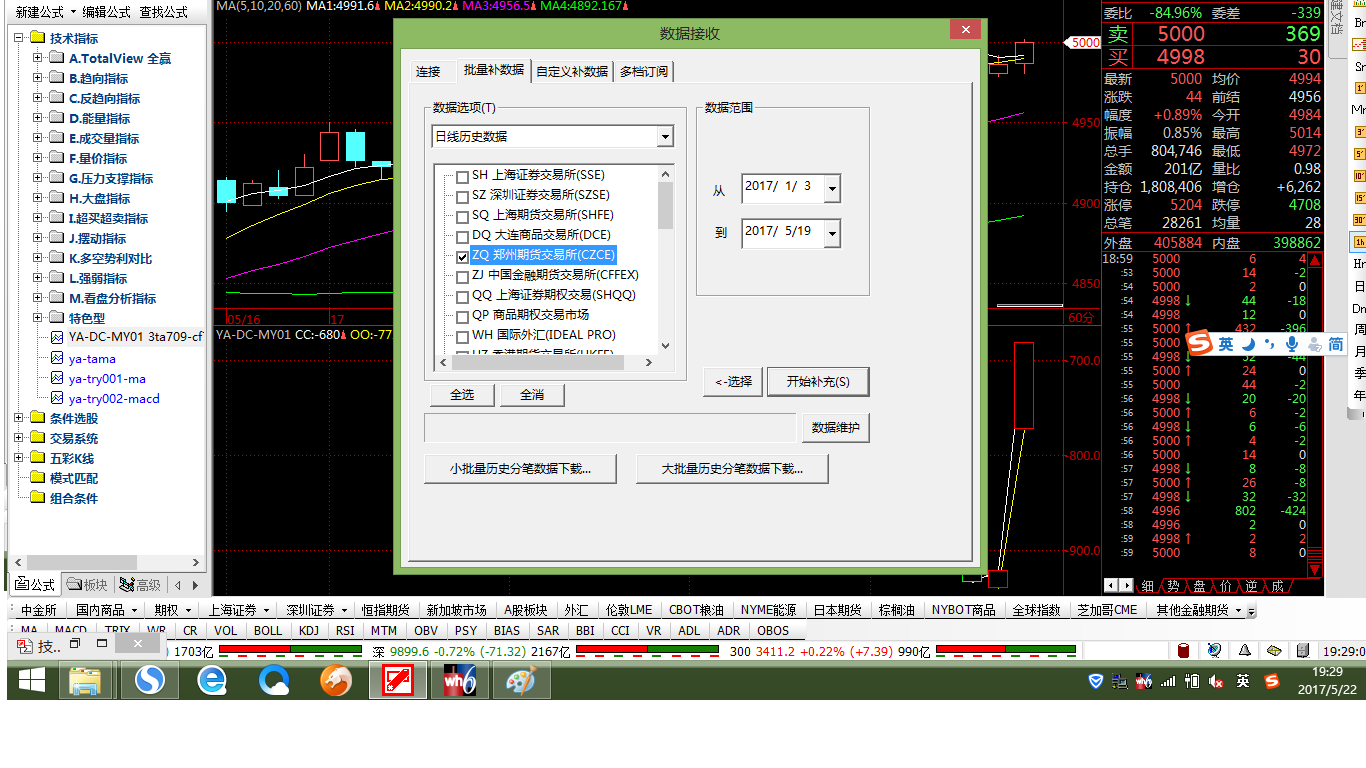Switch to the 连接 tab
Viewport: 1366px width, 768px height.
pos(428,71)
